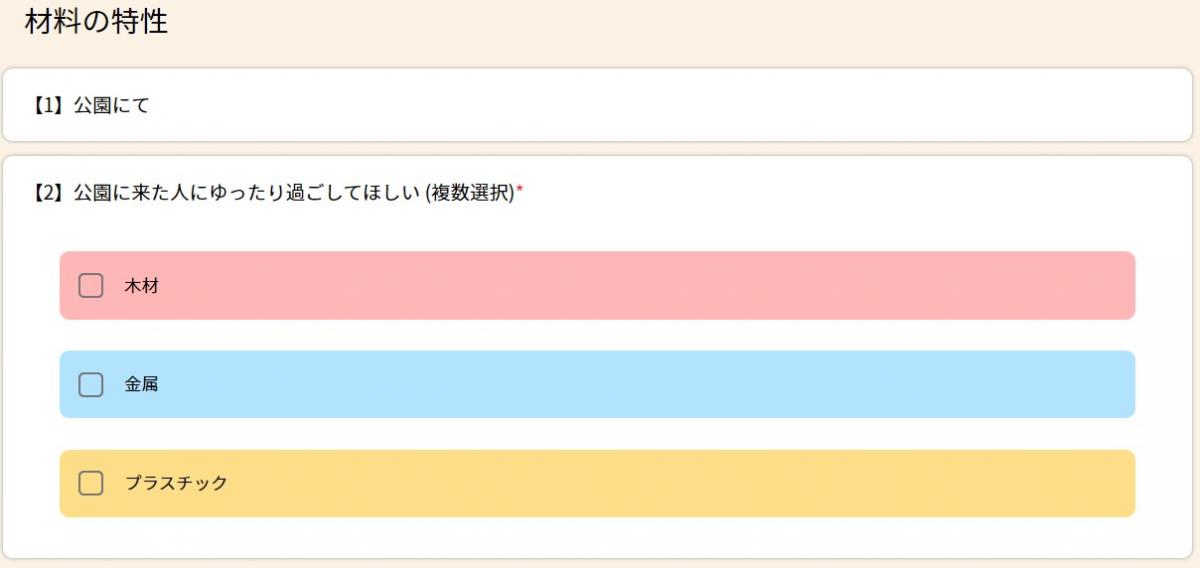Viewport: 1200px width, 568px height.
Task: Click the 材料の特性 page title
Action: 96,22
